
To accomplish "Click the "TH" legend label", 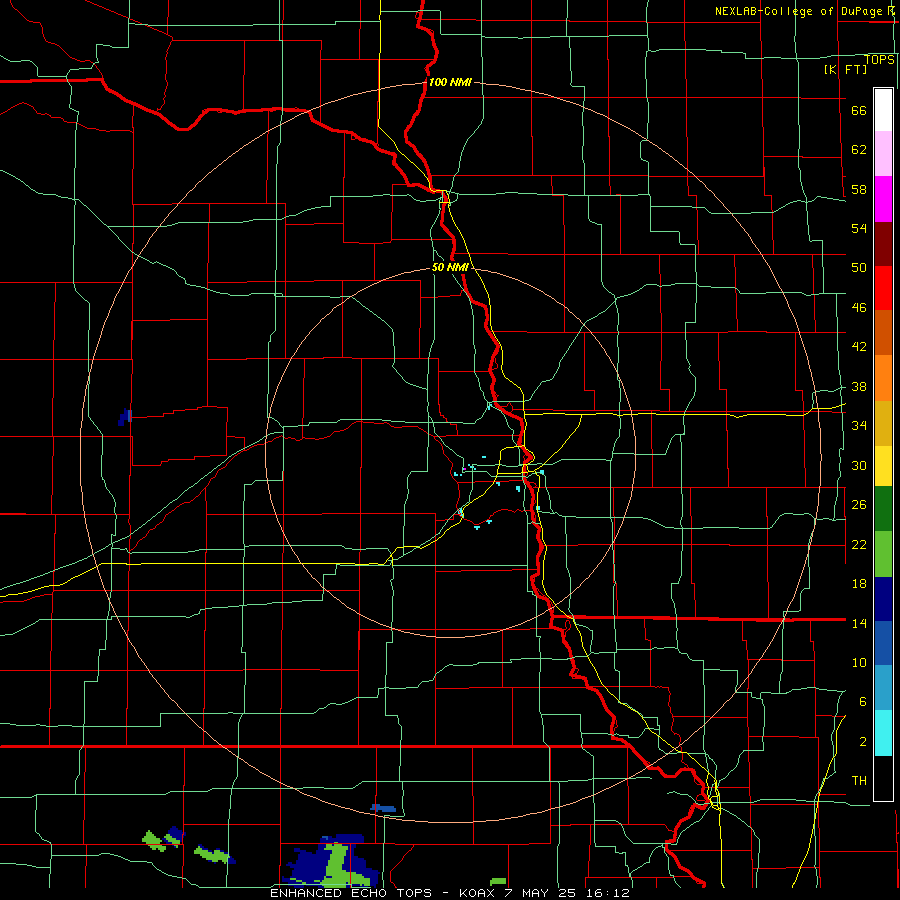I will pos(859,780).
